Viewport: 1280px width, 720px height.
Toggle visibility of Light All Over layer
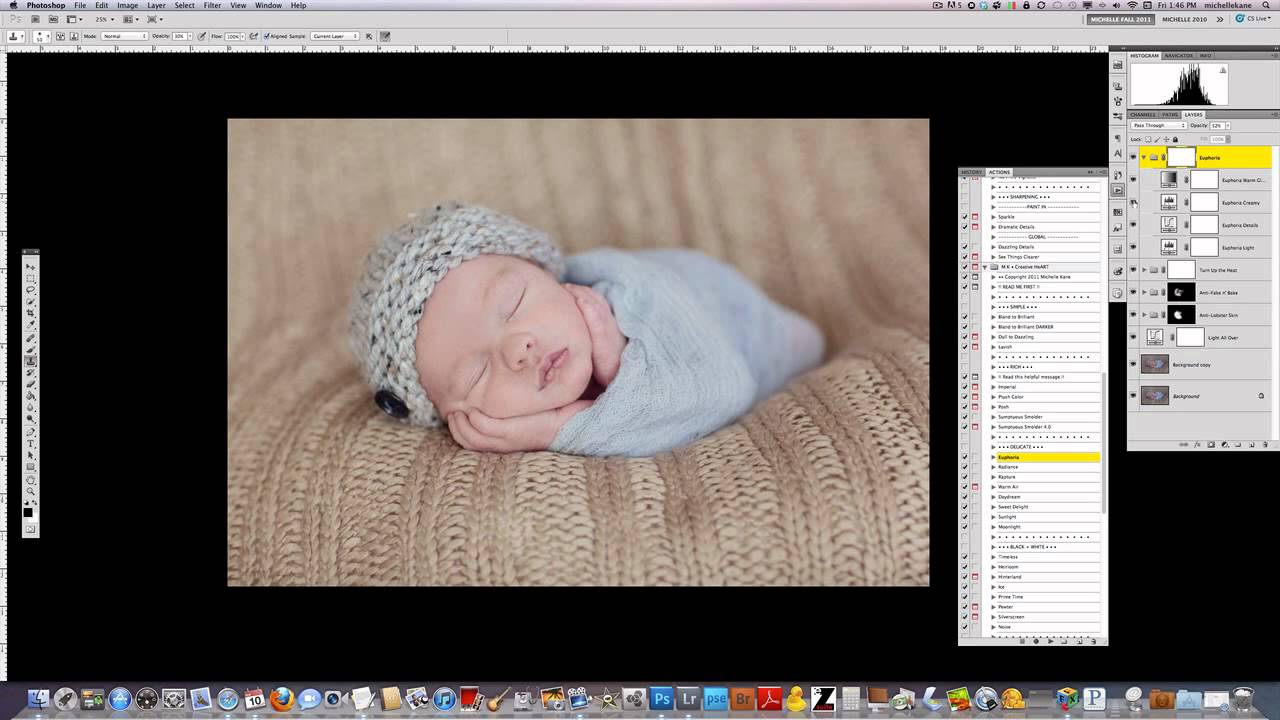(x=1133, y=337)
